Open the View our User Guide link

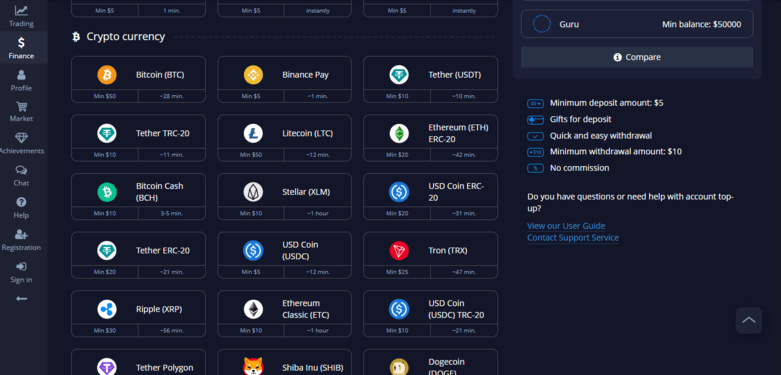566,226
